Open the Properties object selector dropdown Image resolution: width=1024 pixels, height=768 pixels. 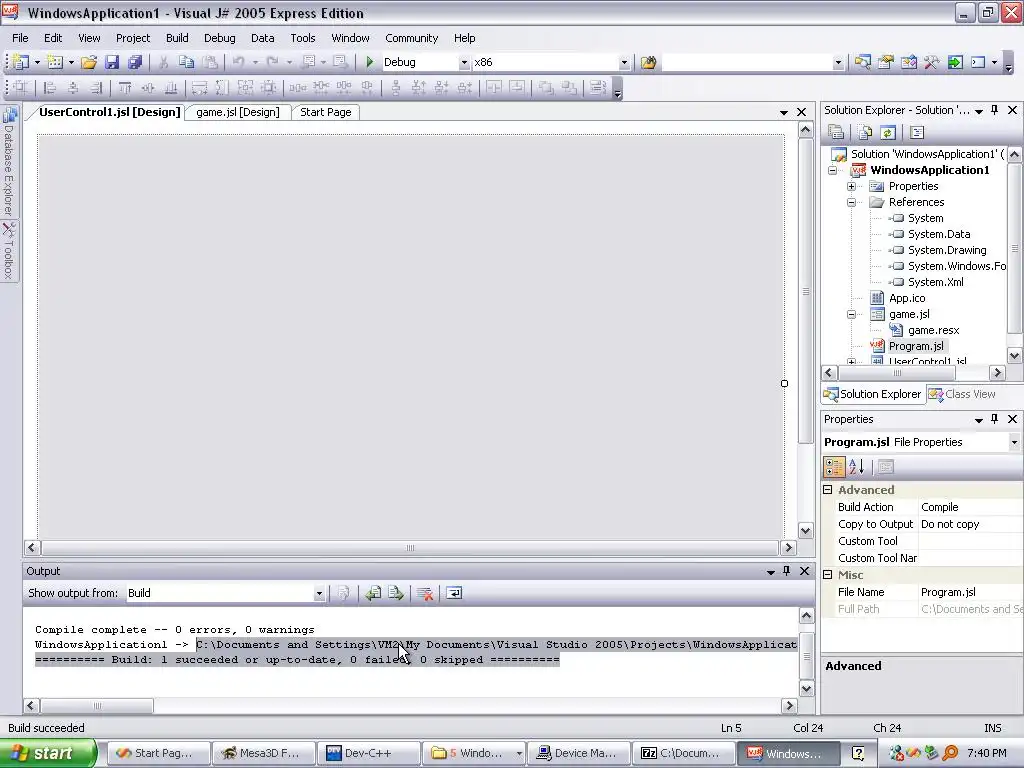[1014, 442]
